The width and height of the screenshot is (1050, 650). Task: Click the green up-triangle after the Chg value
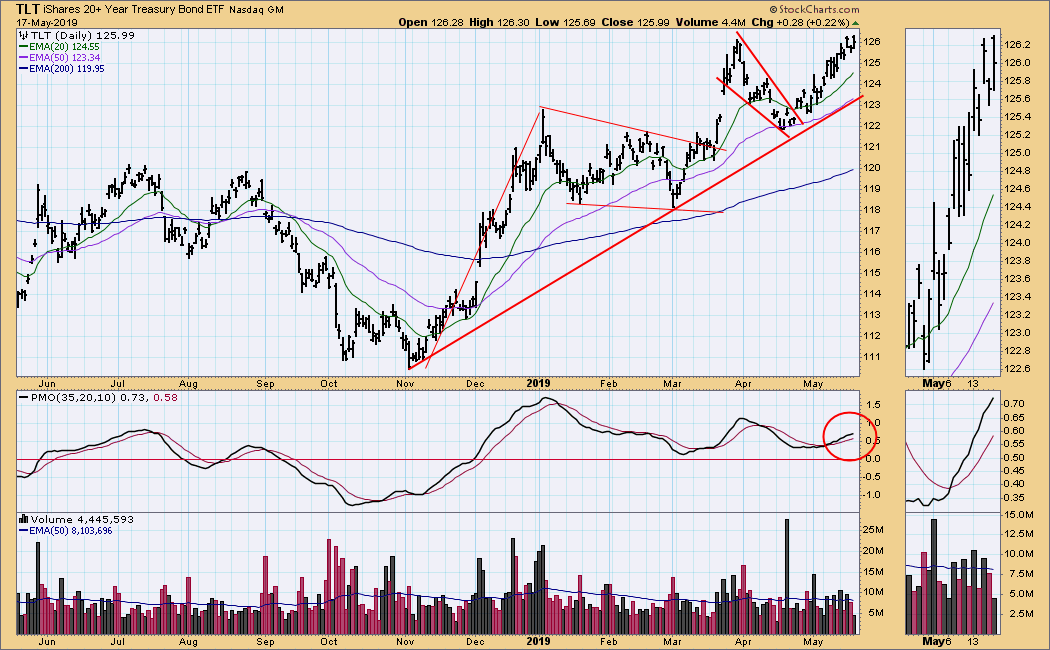tap(855, 23)
